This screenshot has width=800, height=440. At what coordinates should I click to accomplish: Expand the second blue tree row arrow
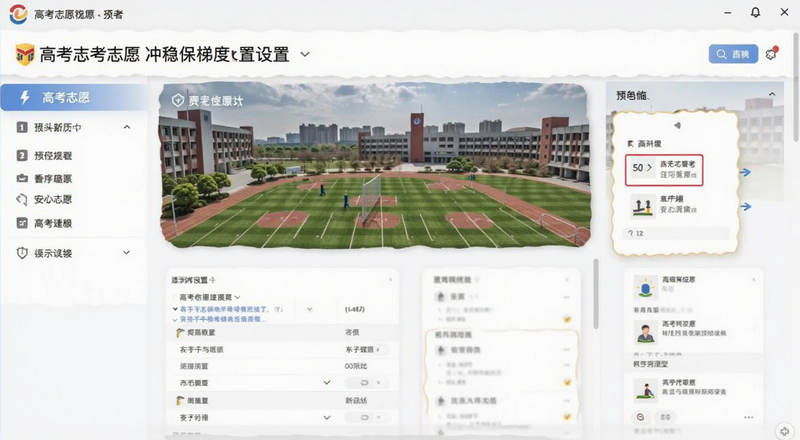coord(175,320)
